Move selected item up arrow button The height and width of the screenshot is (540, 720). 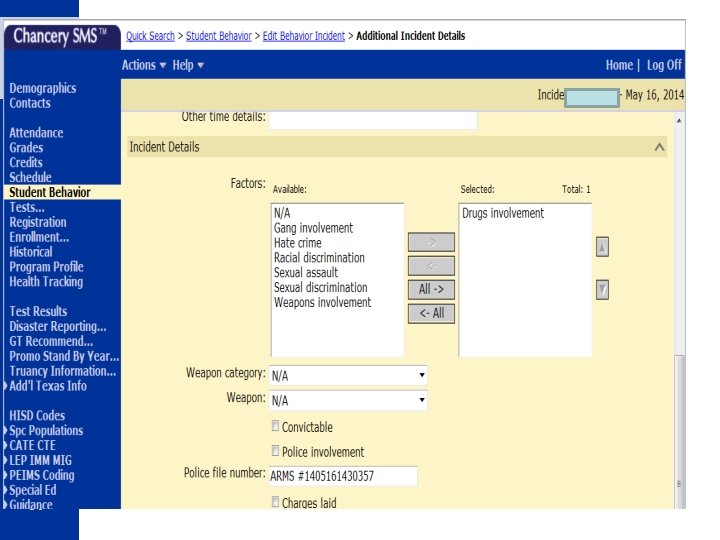602,247
